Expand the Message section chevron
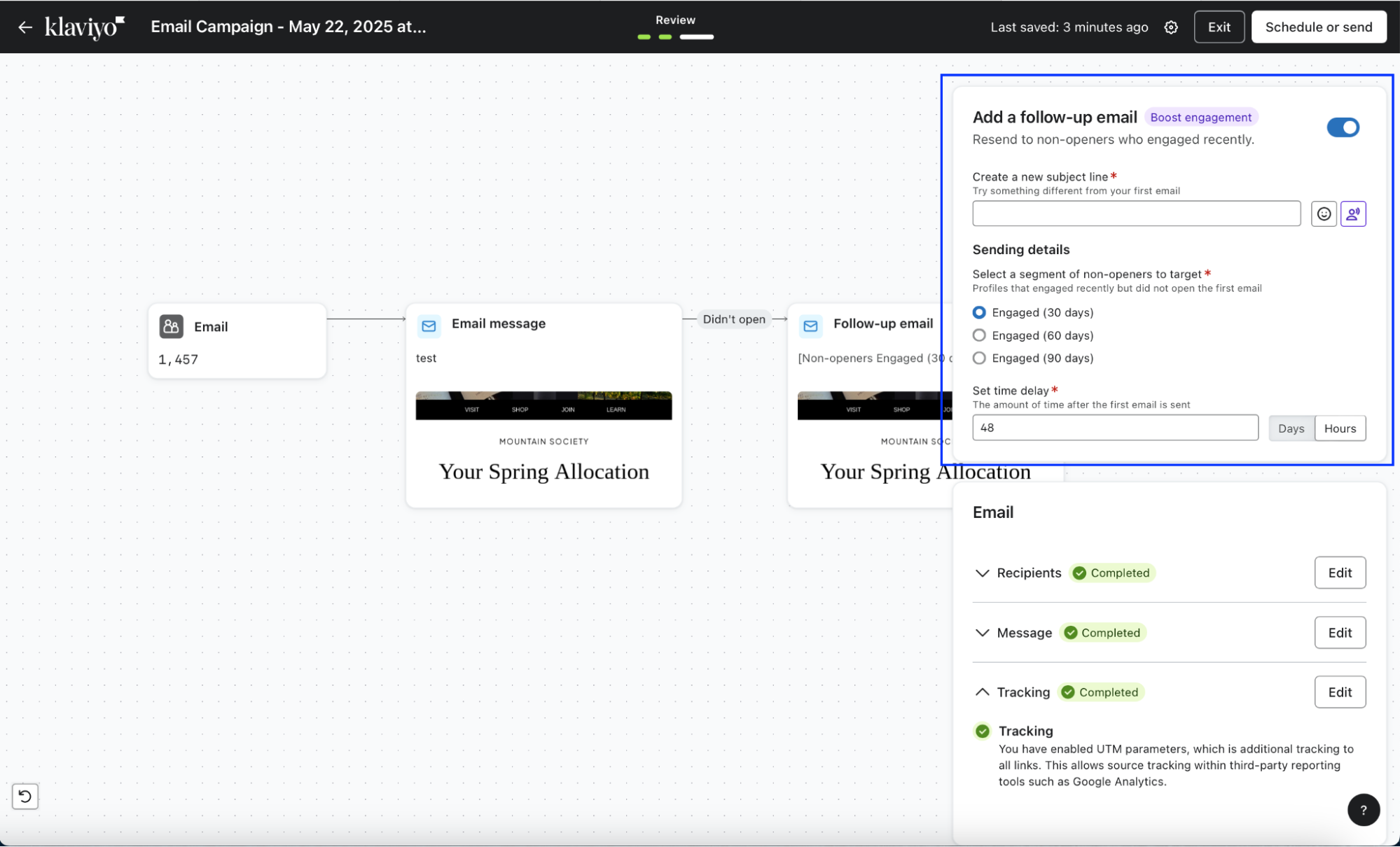This screenshot has width=1400, height=847. point(982,633)
